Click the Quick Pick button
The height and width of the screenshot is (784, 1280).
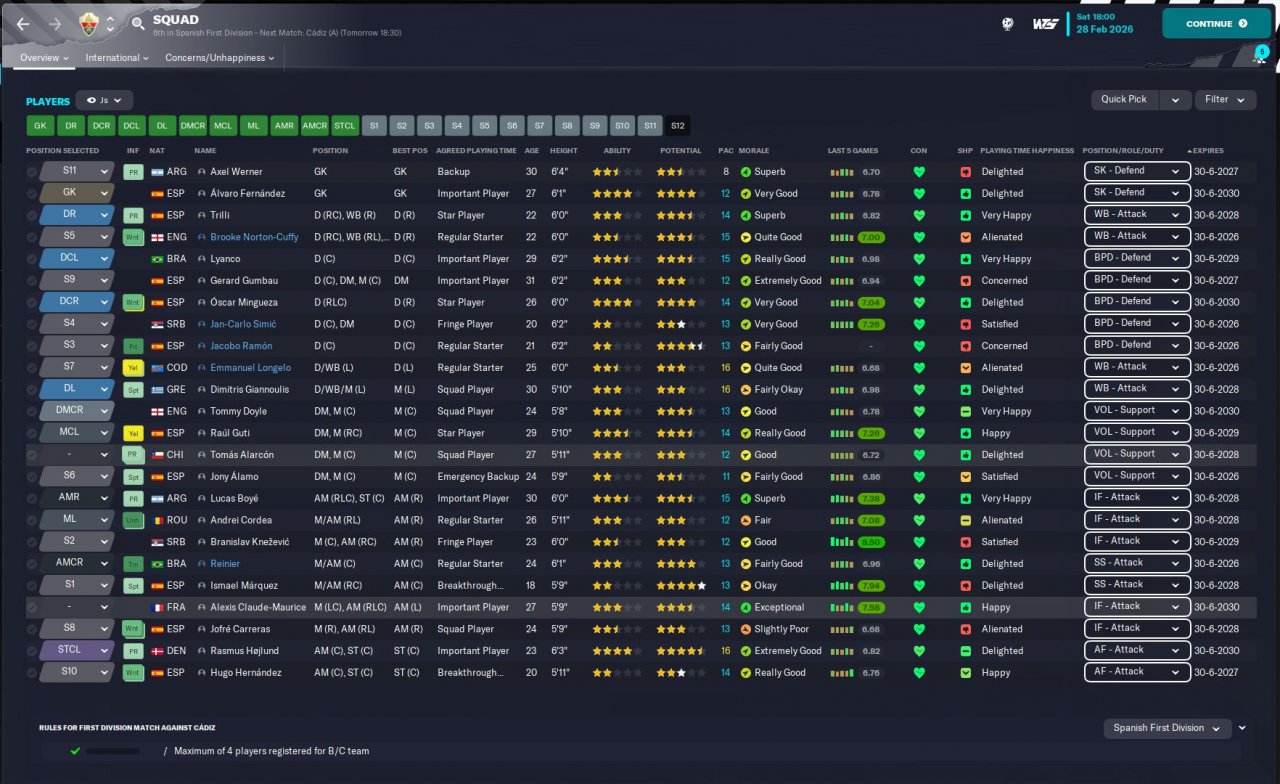pyautogui.click(x=1124, y=99)
